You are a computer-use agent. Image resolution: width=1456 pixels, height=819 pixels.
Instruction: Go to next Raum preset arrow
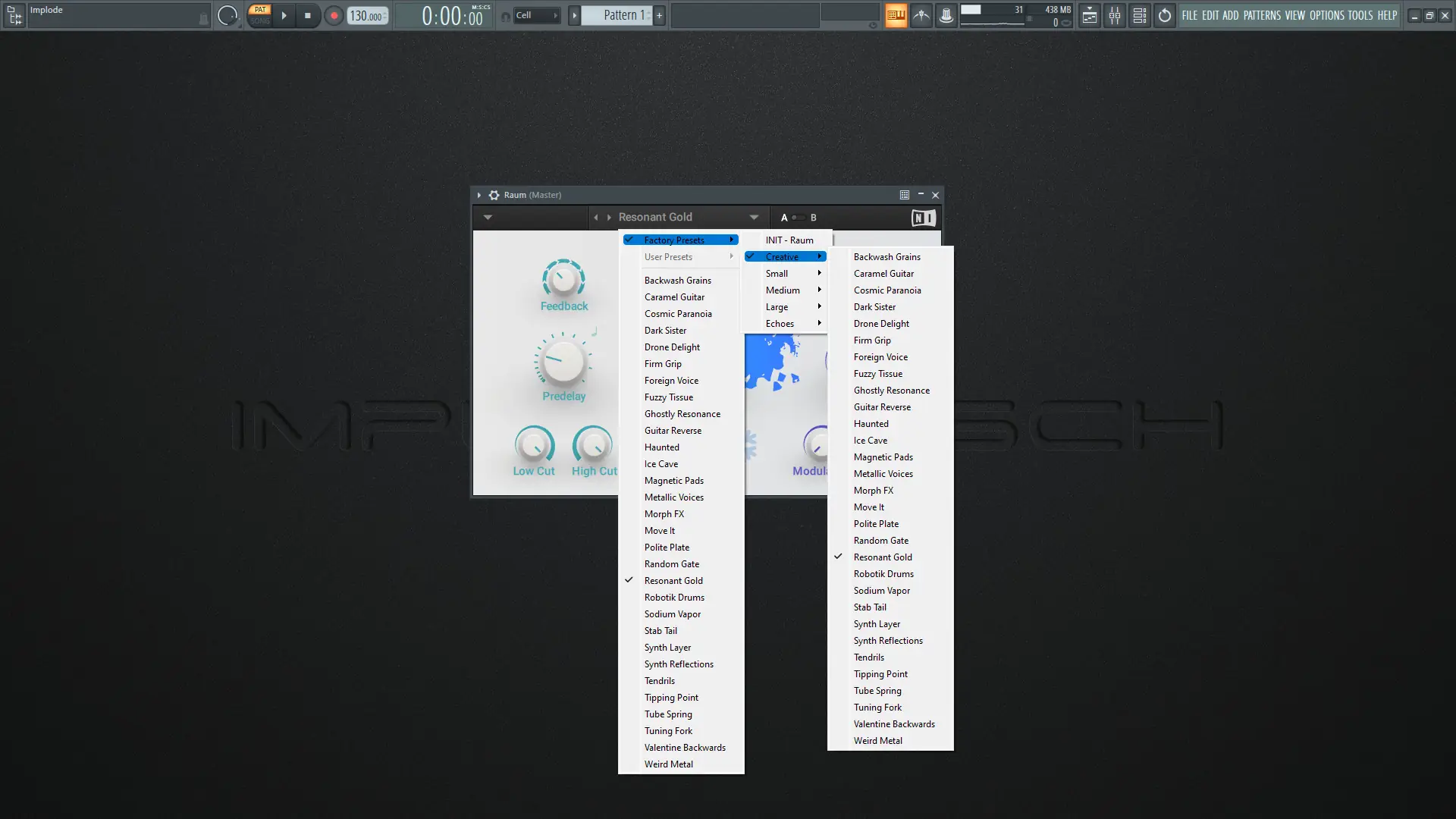pos(609,218)
